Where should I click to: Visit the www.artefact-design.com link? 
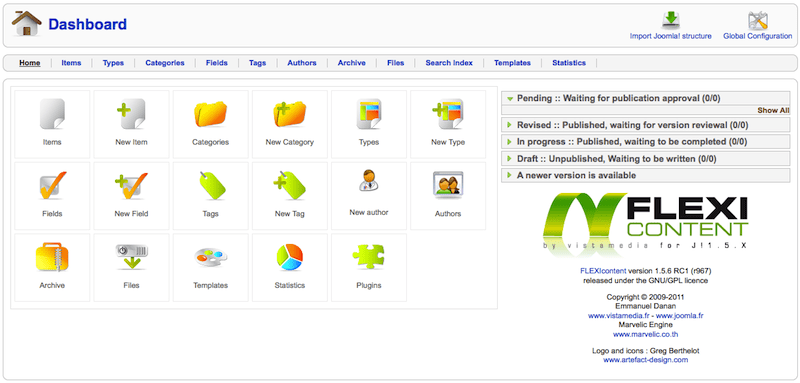coord(645,360)
